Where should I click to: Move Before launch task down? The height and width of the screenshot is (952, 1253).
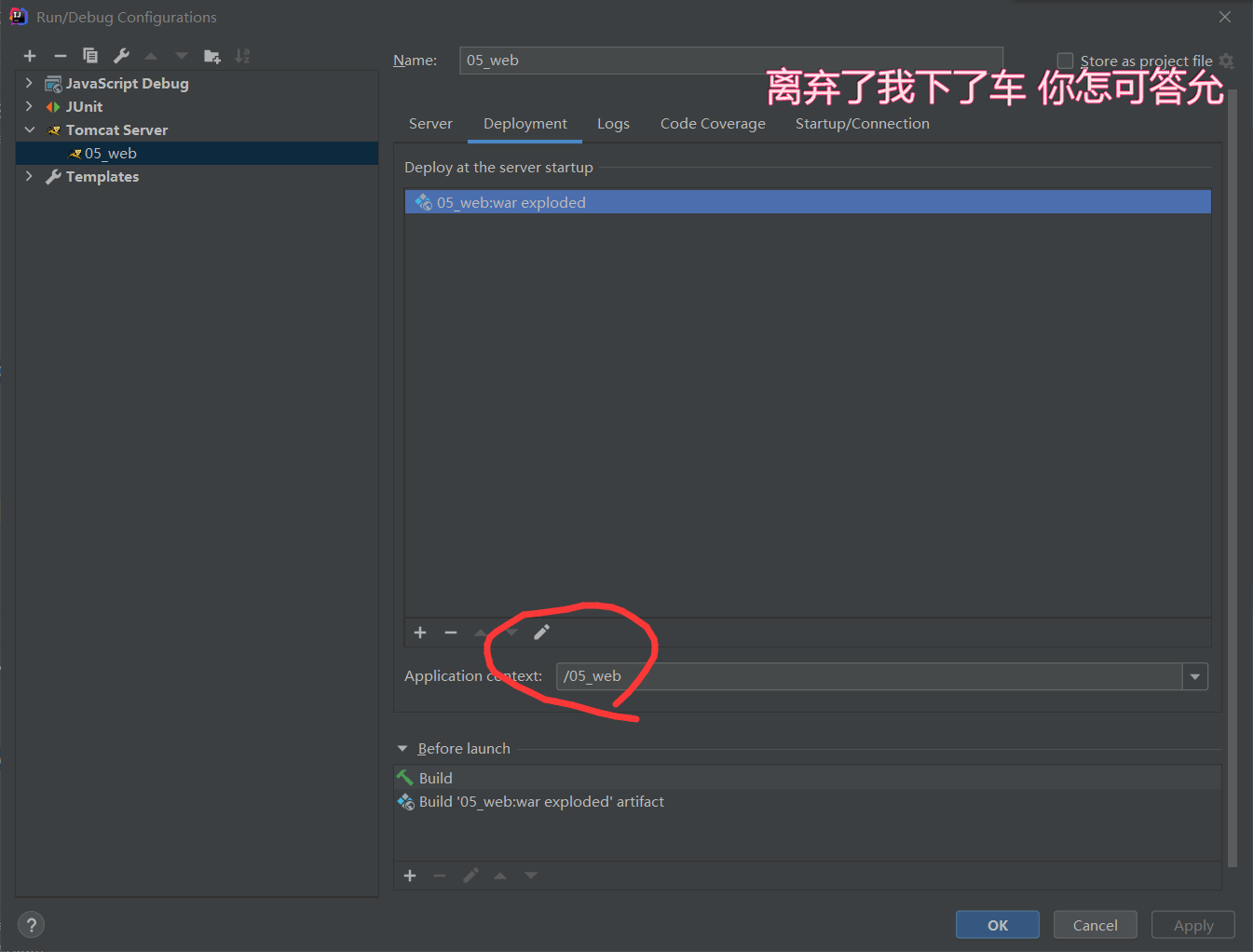[531, 876]
